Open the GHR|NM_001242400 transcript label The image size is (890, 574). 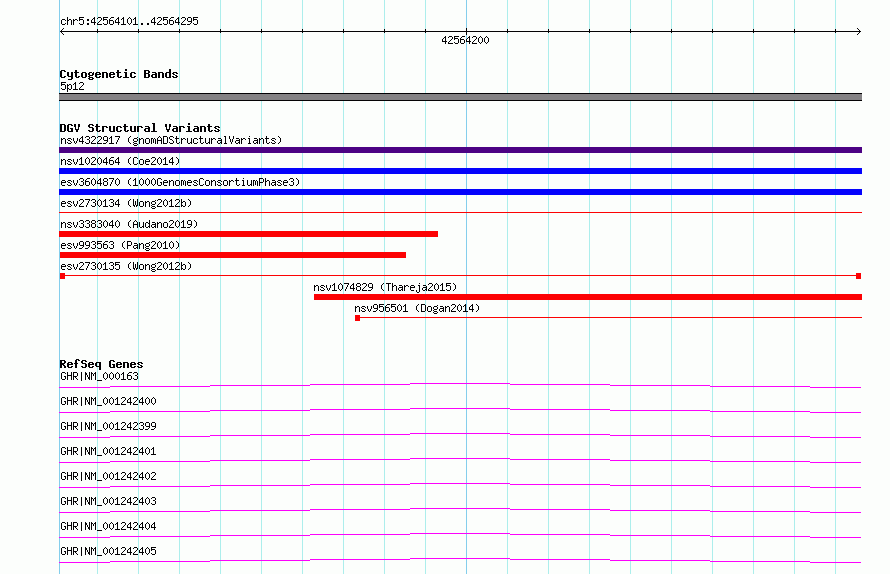tap(108, 401)
